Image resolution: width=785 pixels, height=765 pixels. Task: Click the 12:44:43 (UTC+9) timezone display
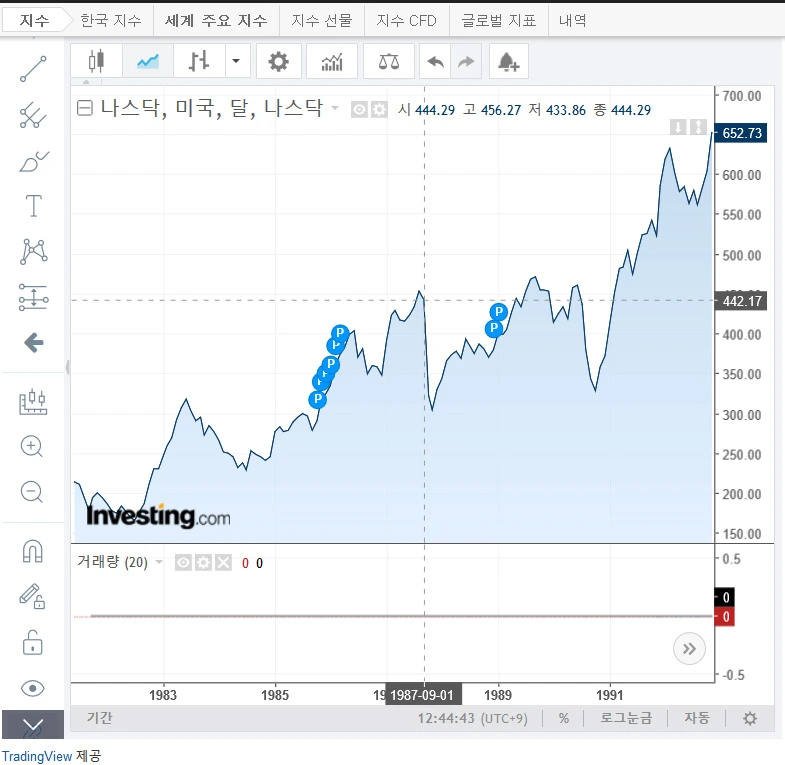[473, 718]
